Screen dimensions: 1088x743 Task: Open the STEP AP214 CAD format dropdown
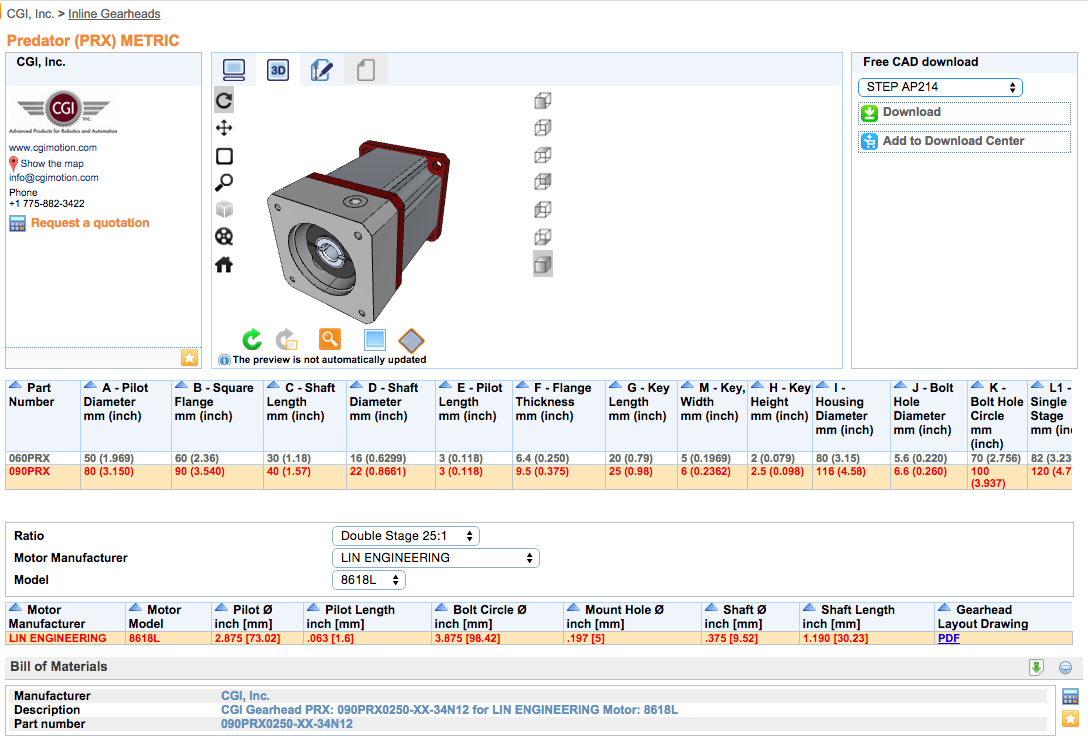[940, 87]
